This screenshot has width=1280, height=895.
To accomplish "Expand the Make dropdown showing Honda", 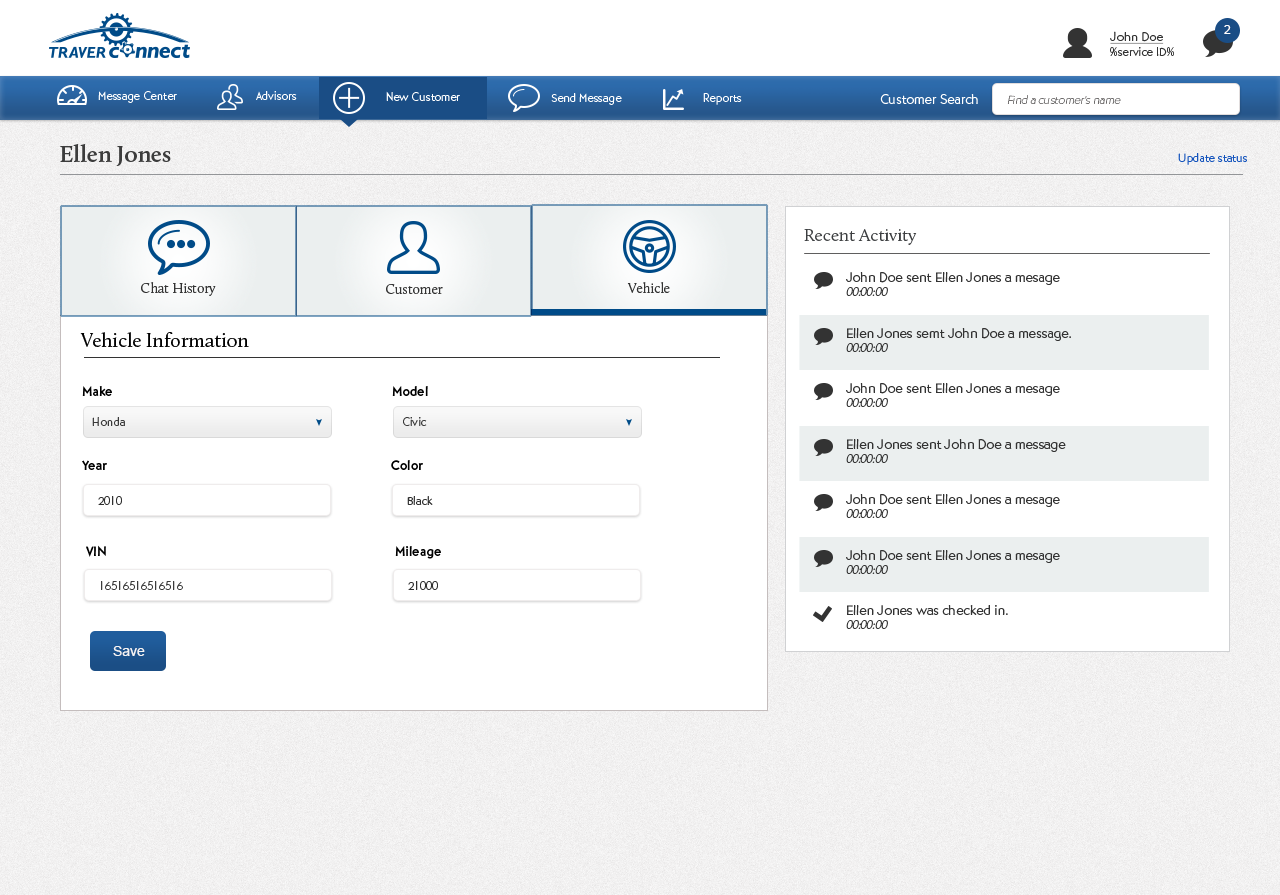I will point(207,422).
